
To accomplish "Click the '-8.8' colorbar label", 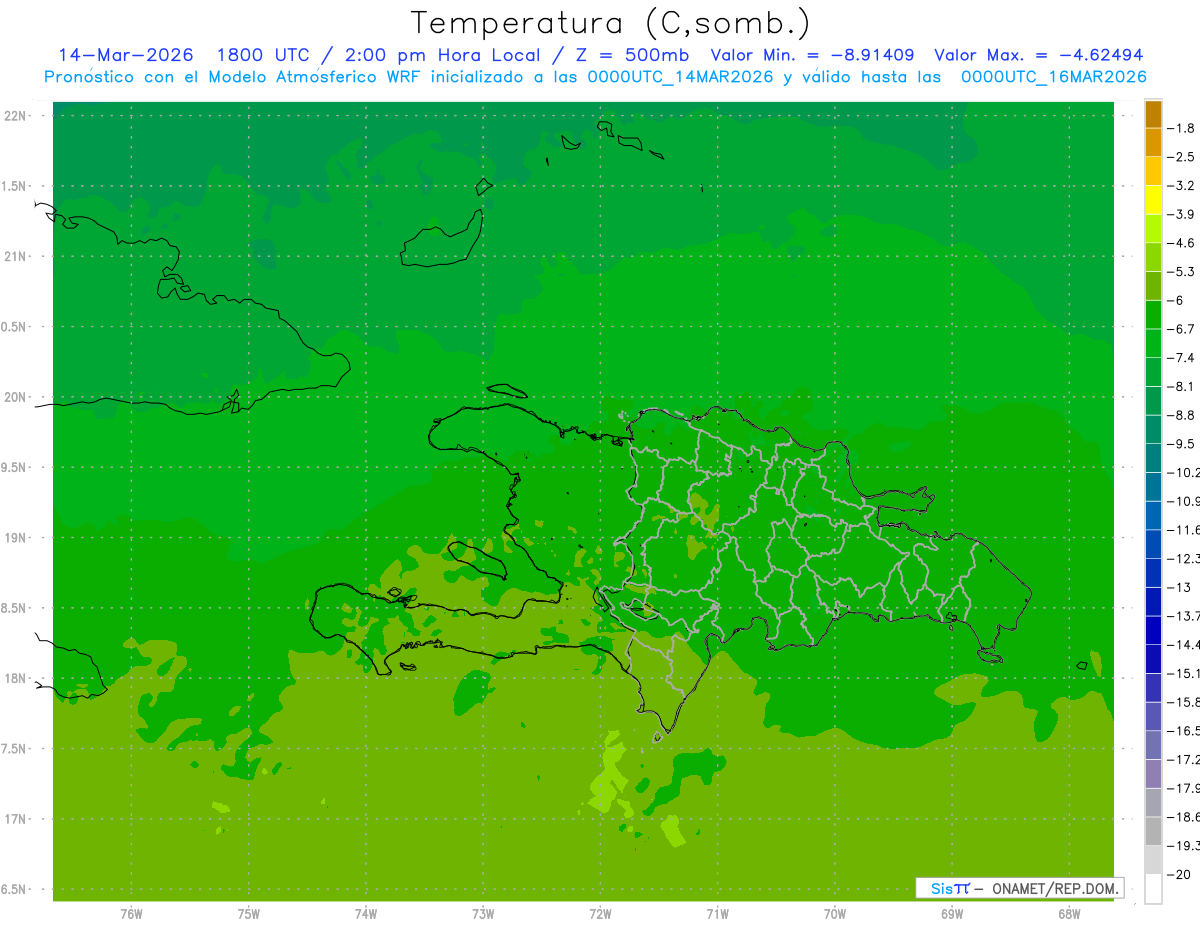I will click(x=1182, y=415).
